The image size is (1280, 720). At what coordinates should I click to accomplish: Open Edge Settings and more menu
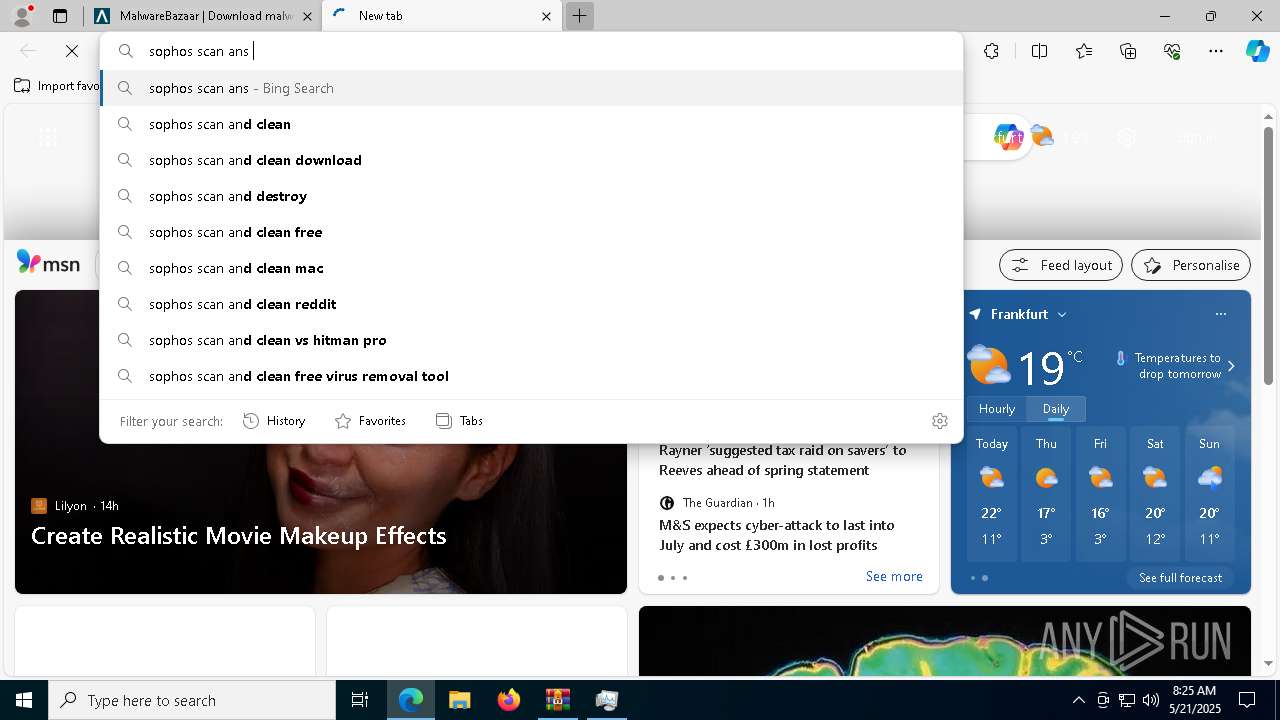(x=1216, y=51)
